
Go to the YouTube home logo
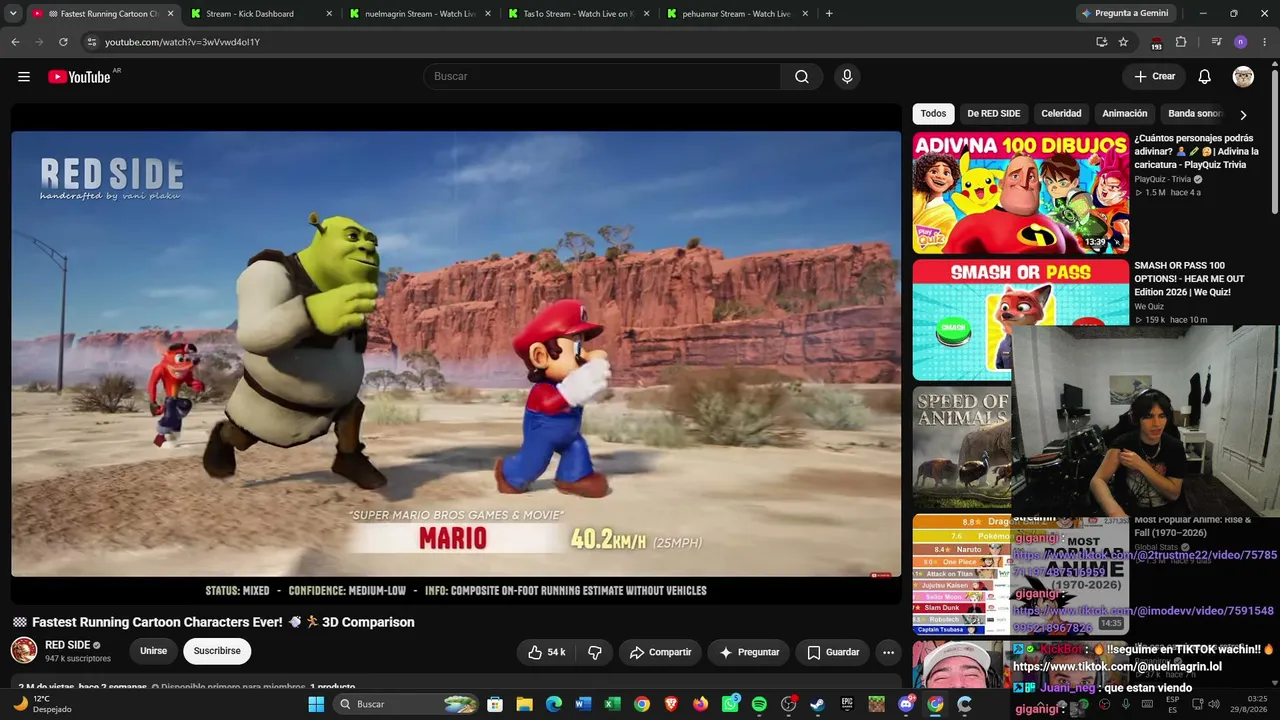[x=79, y=77]
